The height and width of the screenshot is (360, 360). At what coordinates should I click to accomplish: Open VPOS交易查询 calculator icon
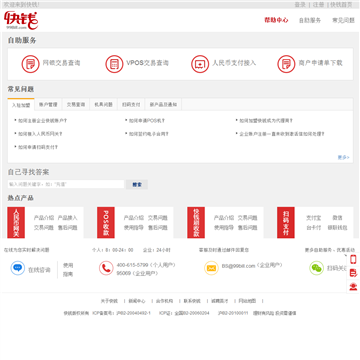click(x=114, y=64)
